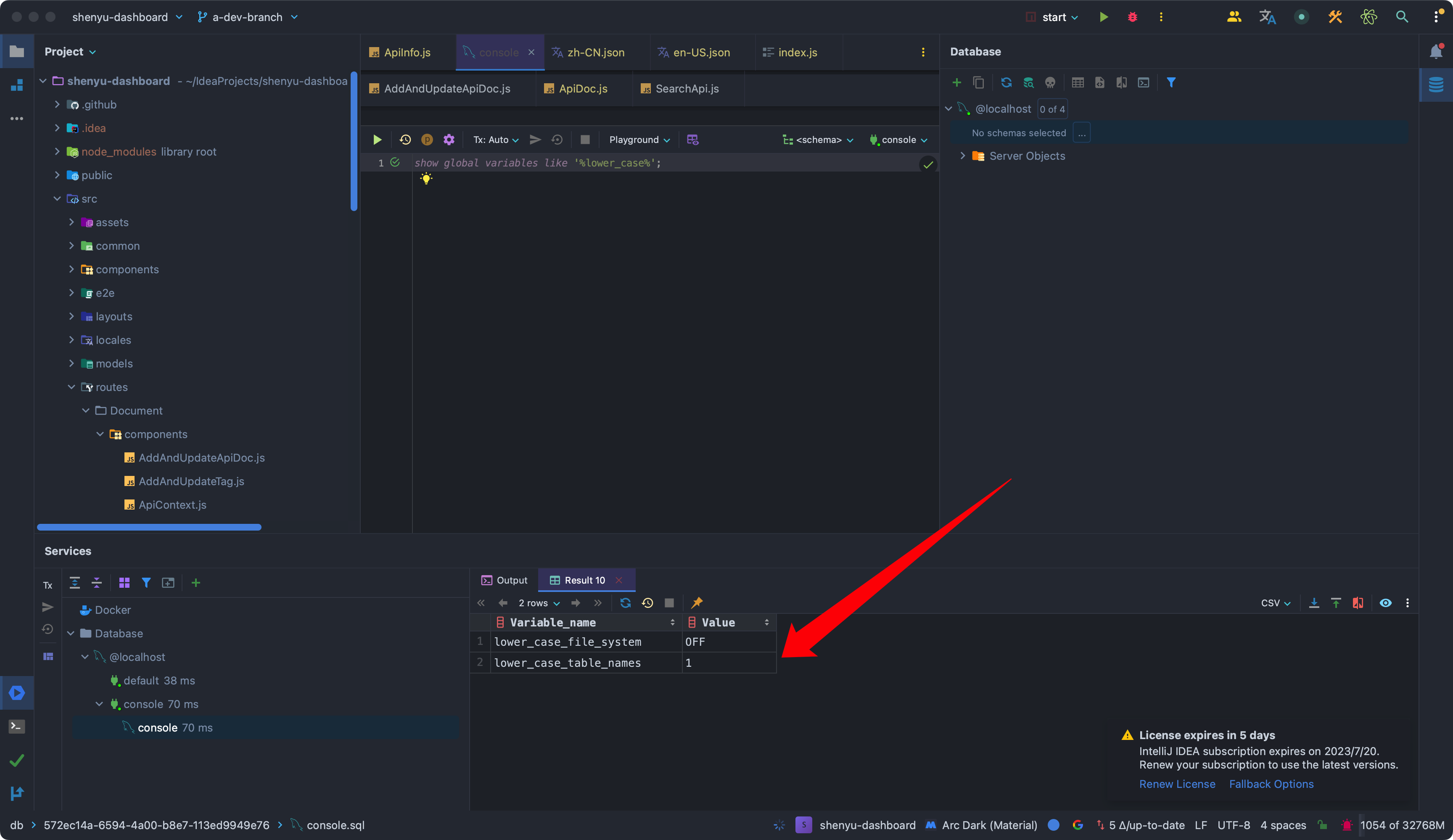Open the browse query history clock icon
Screen dimensions: 1453x840
tap(405, 140)
